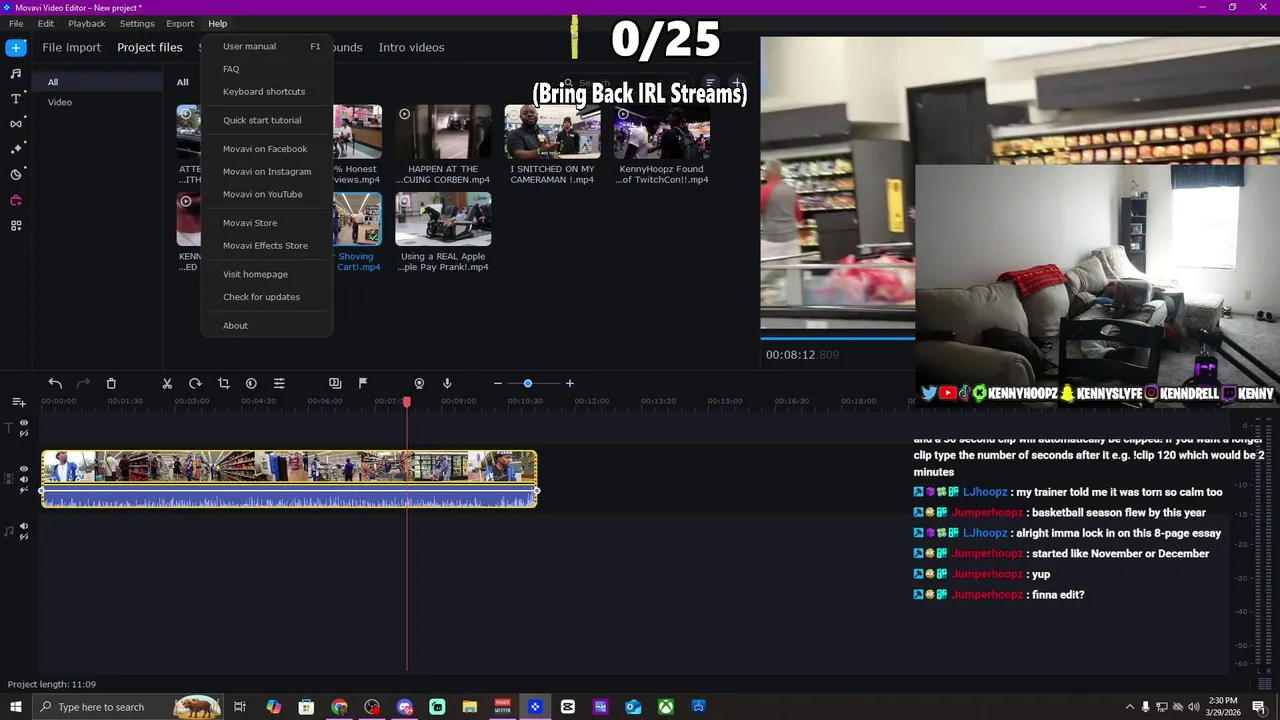Open Clip properties sliders icon
This screenshot has height=720, width=1280.
click(279, 383)
